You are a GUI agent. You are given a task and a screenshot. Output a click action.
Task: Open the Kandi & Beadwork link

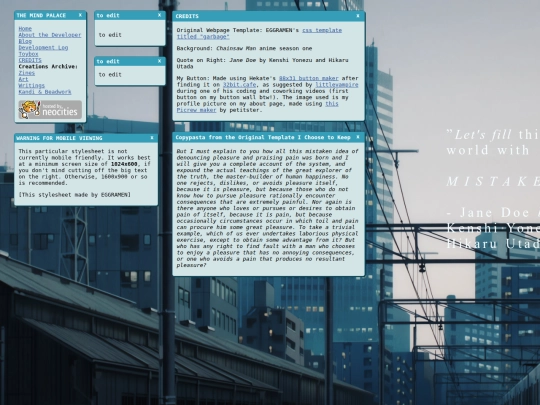pyautogui.click(x=45, y=92)
